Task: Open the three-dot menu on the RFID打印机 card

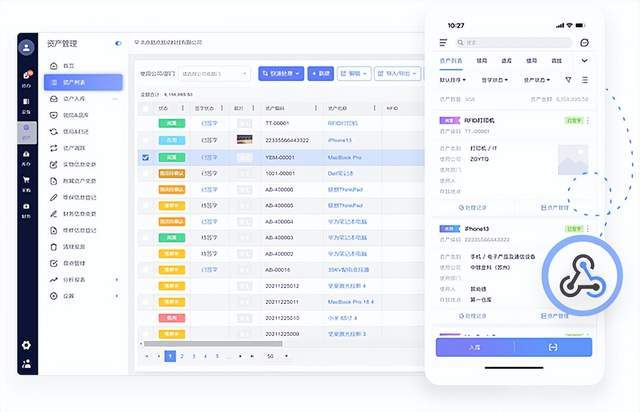Action: (x=588, y=121)
